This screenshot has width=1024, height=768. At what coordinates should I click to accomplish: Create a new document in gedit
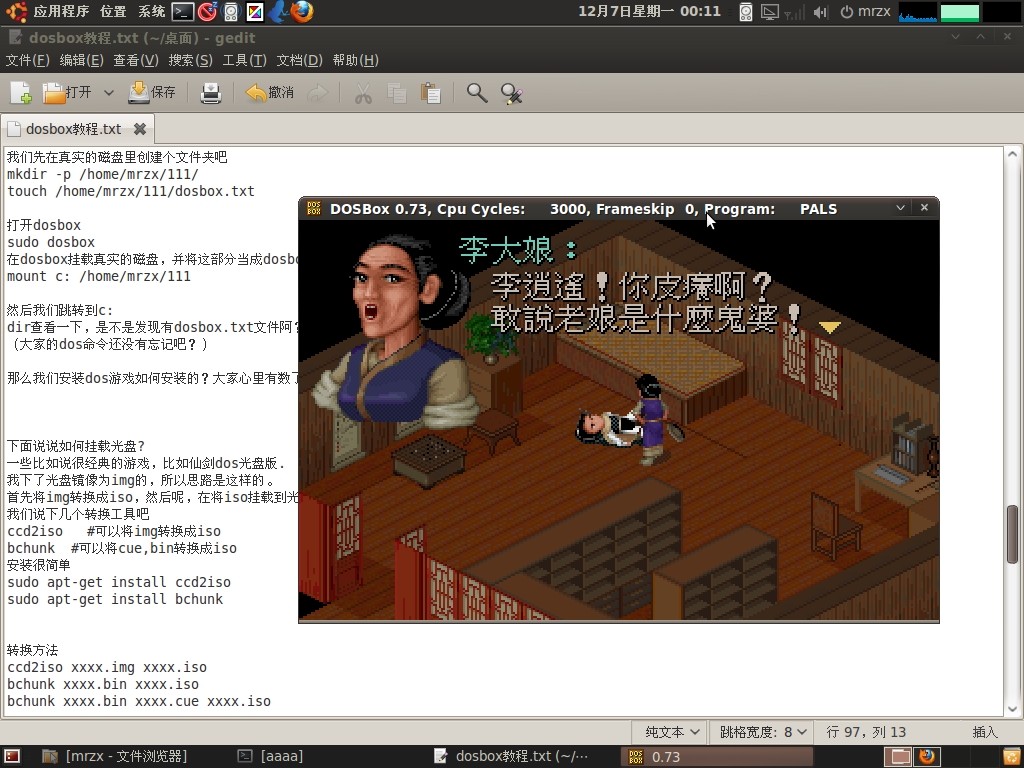point(21,93)
